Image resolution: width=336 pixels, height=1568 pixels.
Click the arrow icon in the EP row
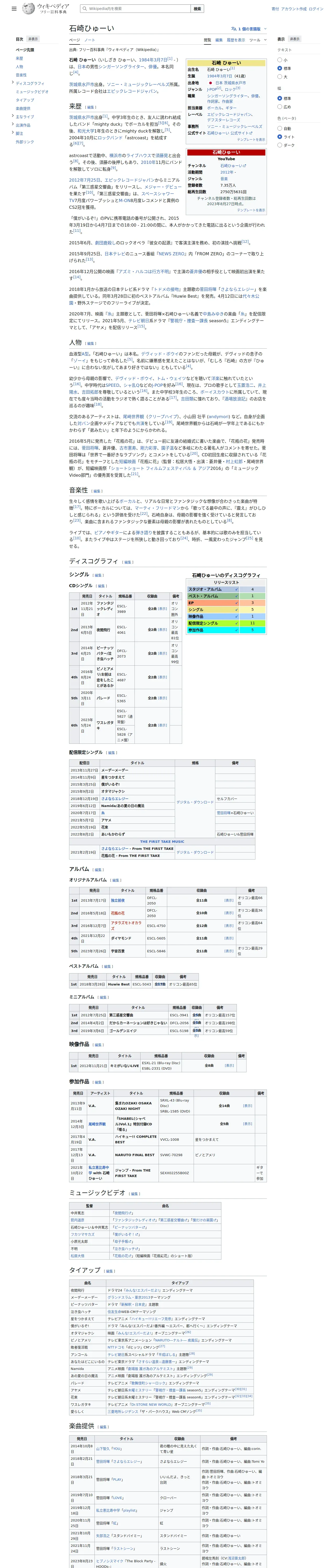(x=237, y=603)
